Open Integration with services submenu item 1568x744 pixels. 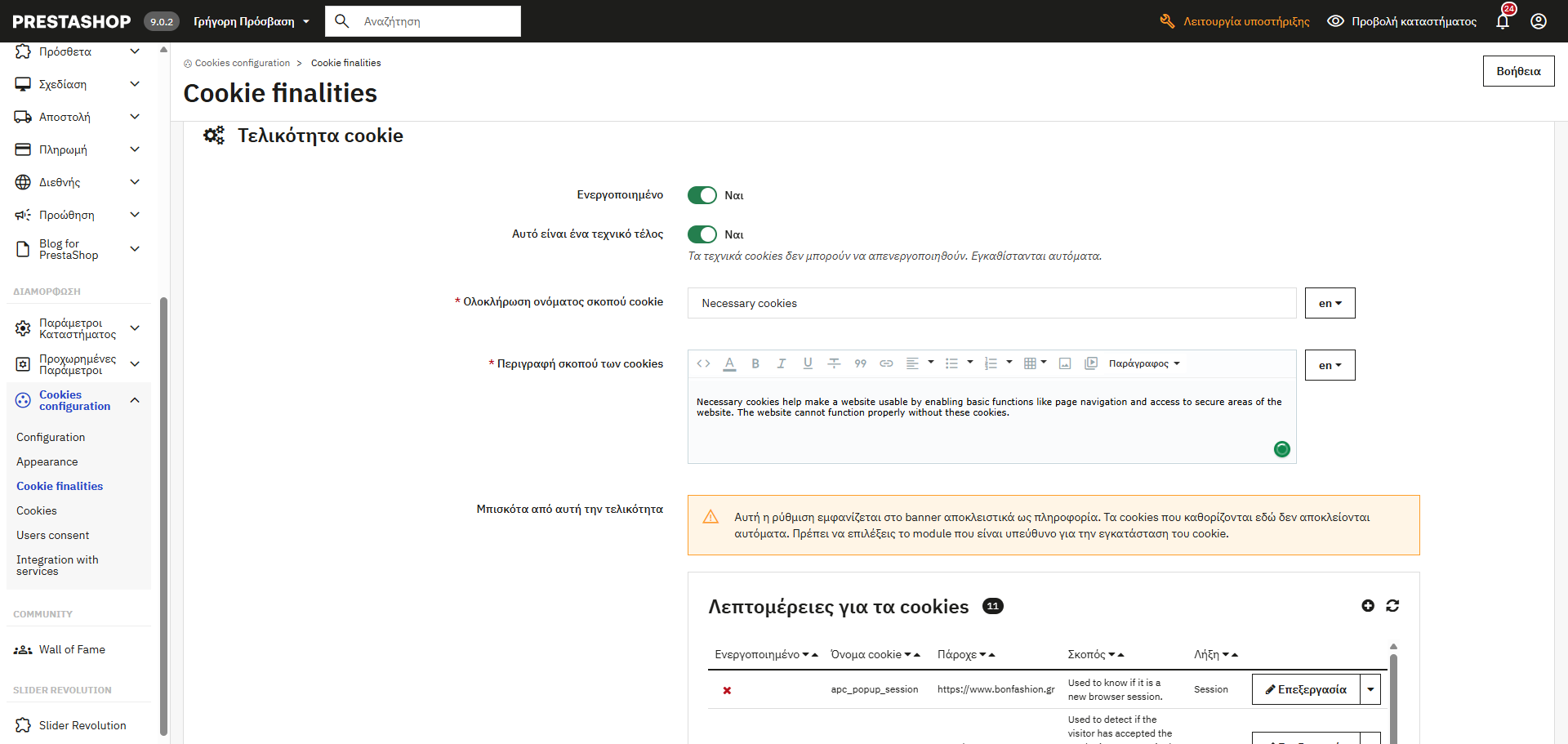click(x=57, y=565)
